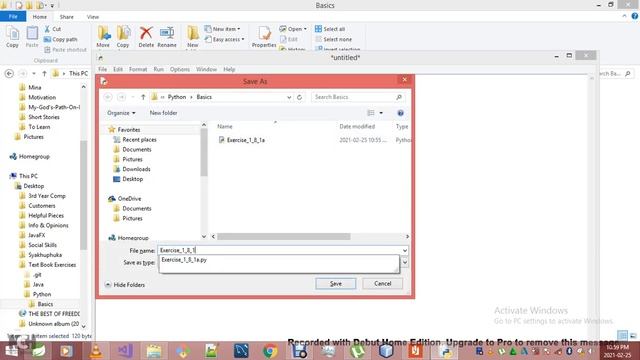Switch to the View ribbon tab
Screen dimensions: 640x360
click(93, 17)
